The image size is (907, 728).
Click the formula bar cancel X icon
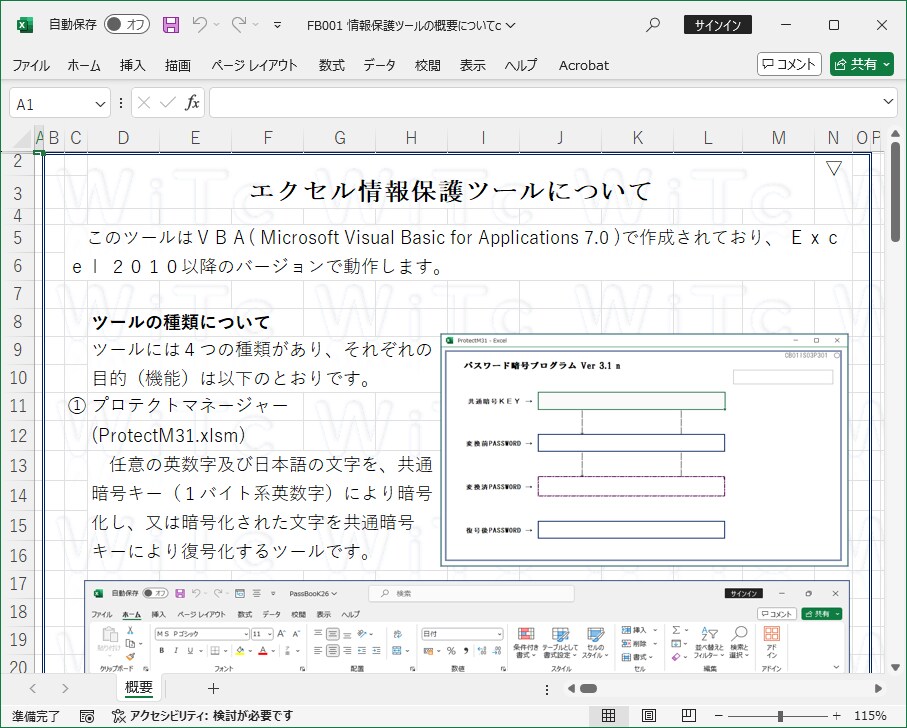pyautogui.click(x=144, y=104)
